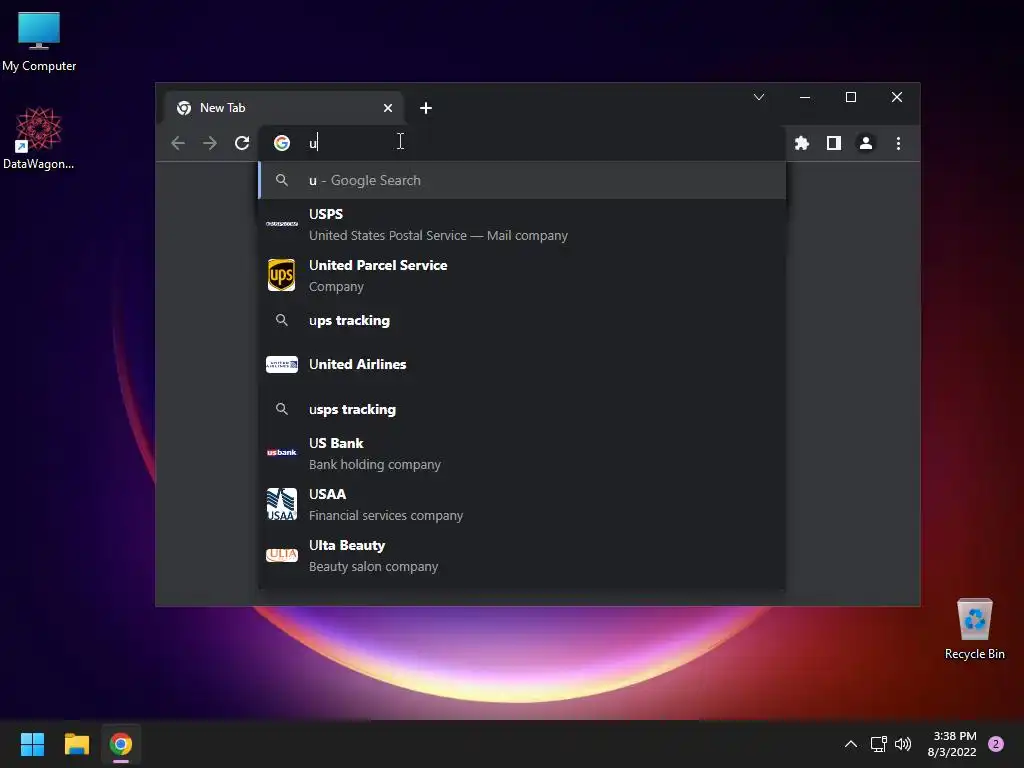The height and width of the screenshot is (768, 1024).
Task: Open volume speaker tray icon
Action: (x=903, y=744)
